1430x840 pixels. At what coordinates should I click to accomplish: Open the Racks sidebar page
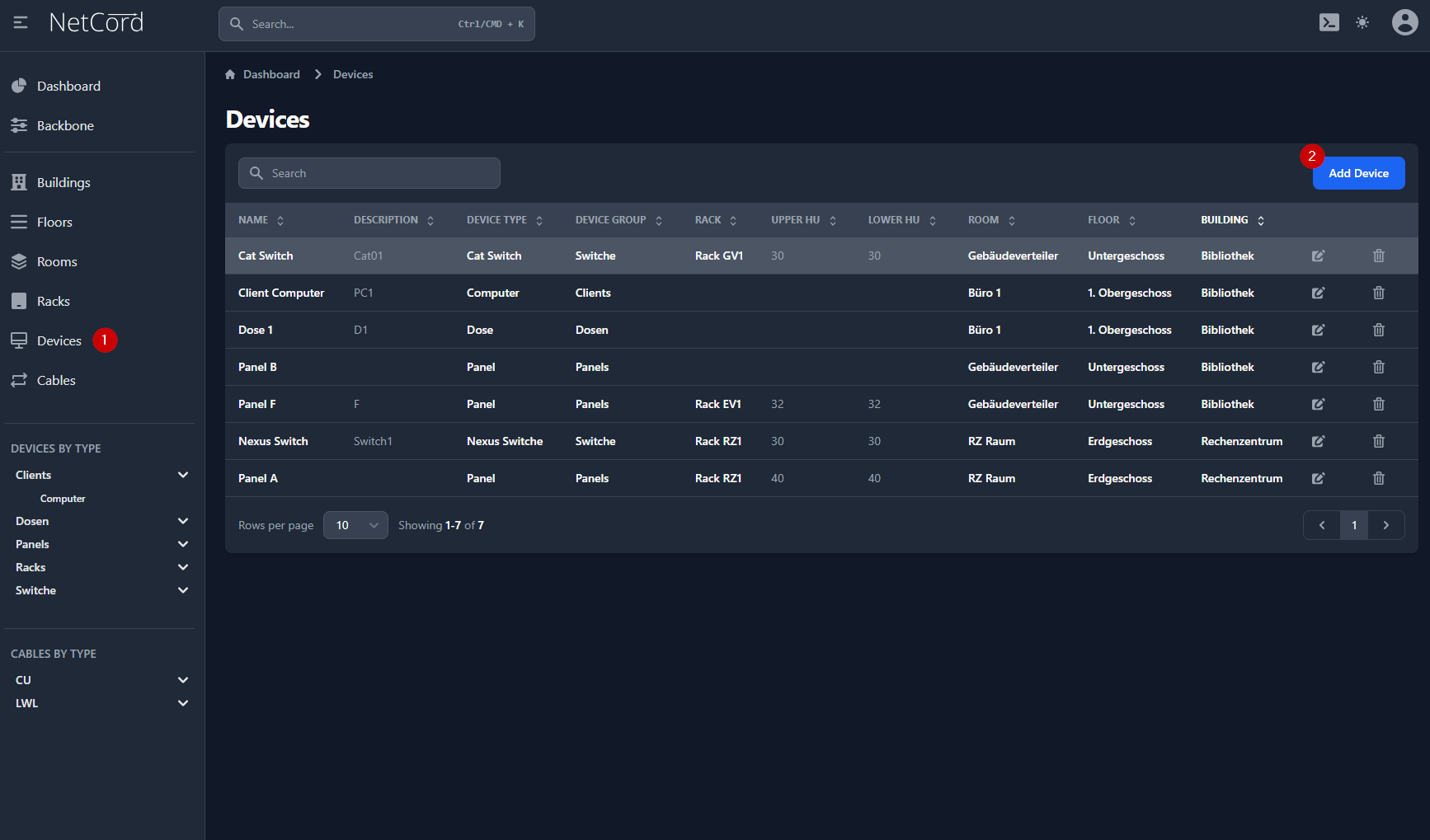pos(53,302)
